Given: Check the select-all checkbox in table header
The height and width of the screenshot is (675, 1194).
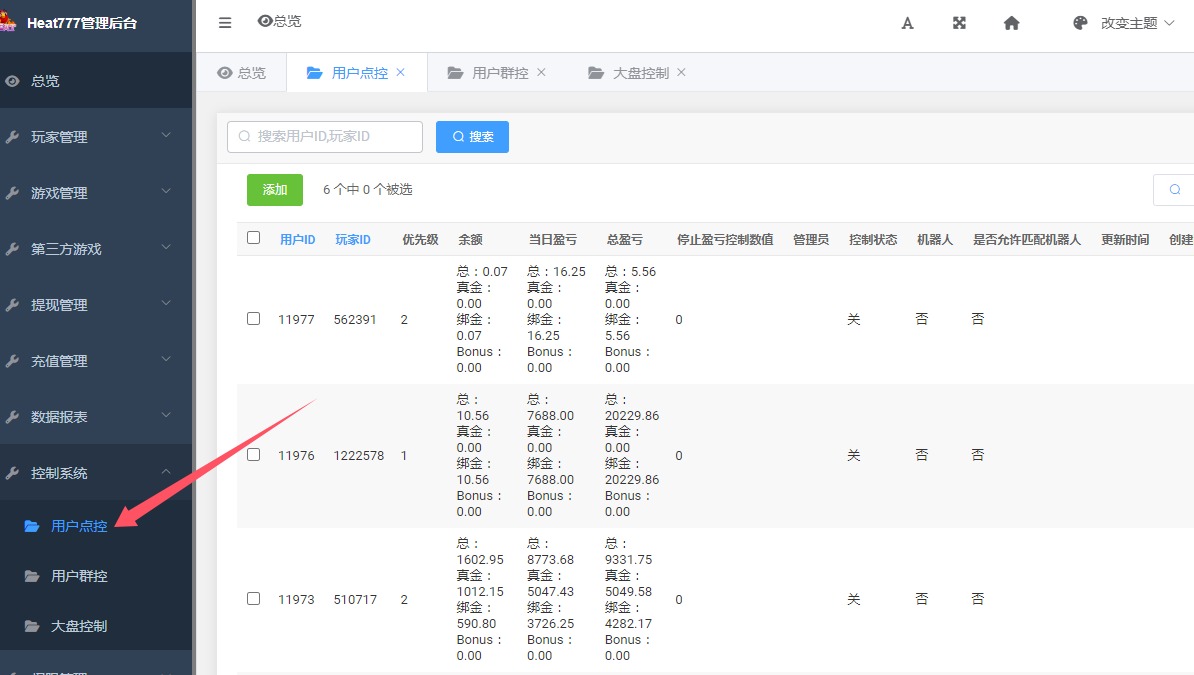Looking at the screenshot, I should (253, 238).
